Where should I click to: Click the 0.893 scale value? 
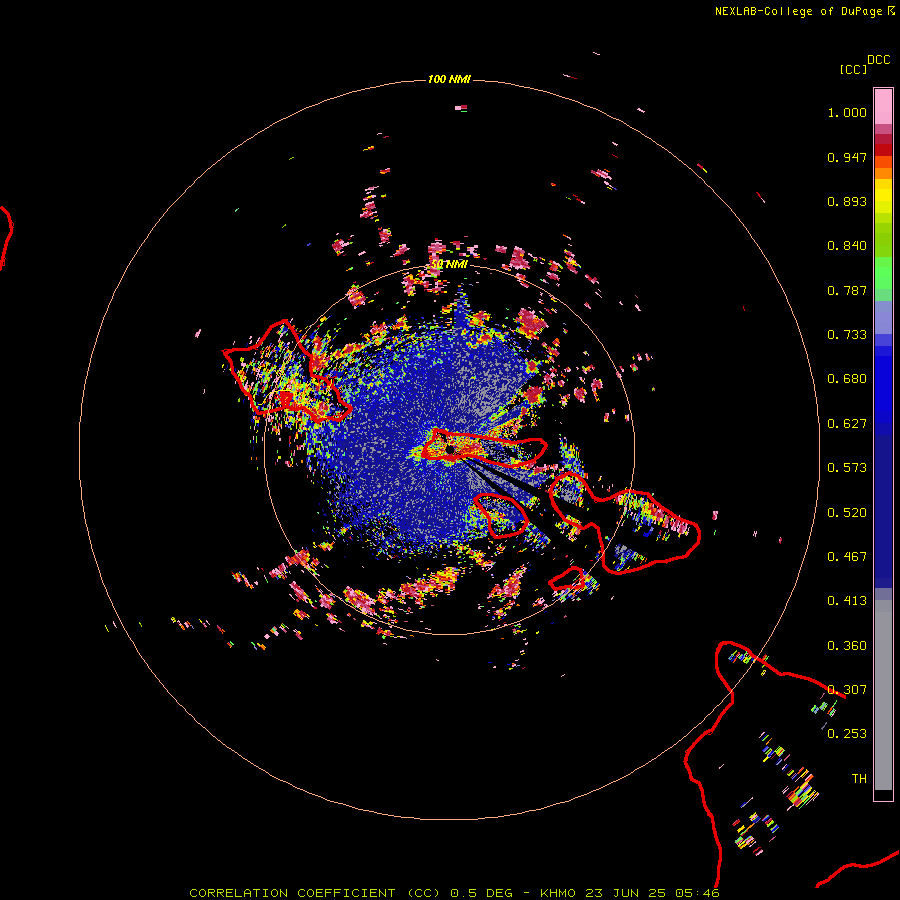(x=847, y=201)
